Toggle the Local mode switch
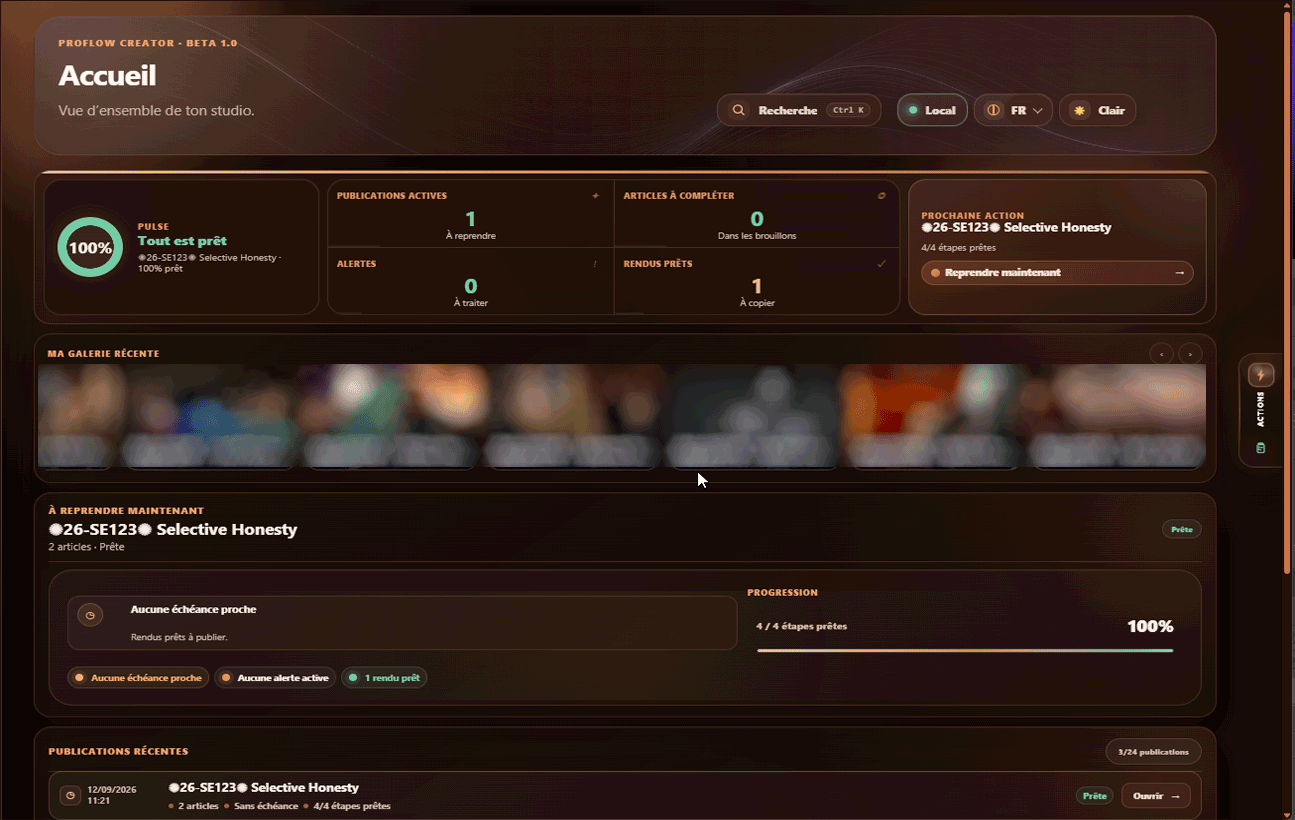Screen dimensions: 1295x820 [932, 110]
